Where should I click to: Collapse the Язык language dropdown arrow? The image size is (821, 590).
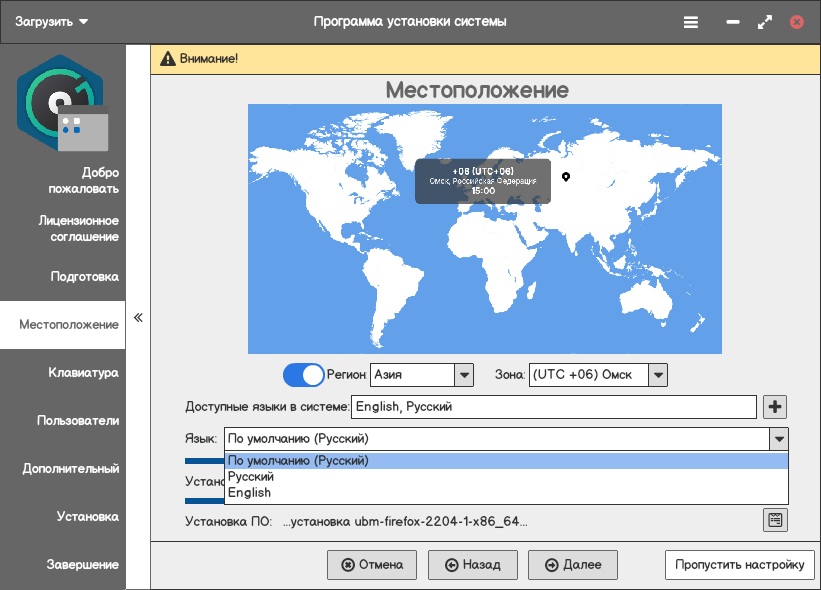(777, 439)
